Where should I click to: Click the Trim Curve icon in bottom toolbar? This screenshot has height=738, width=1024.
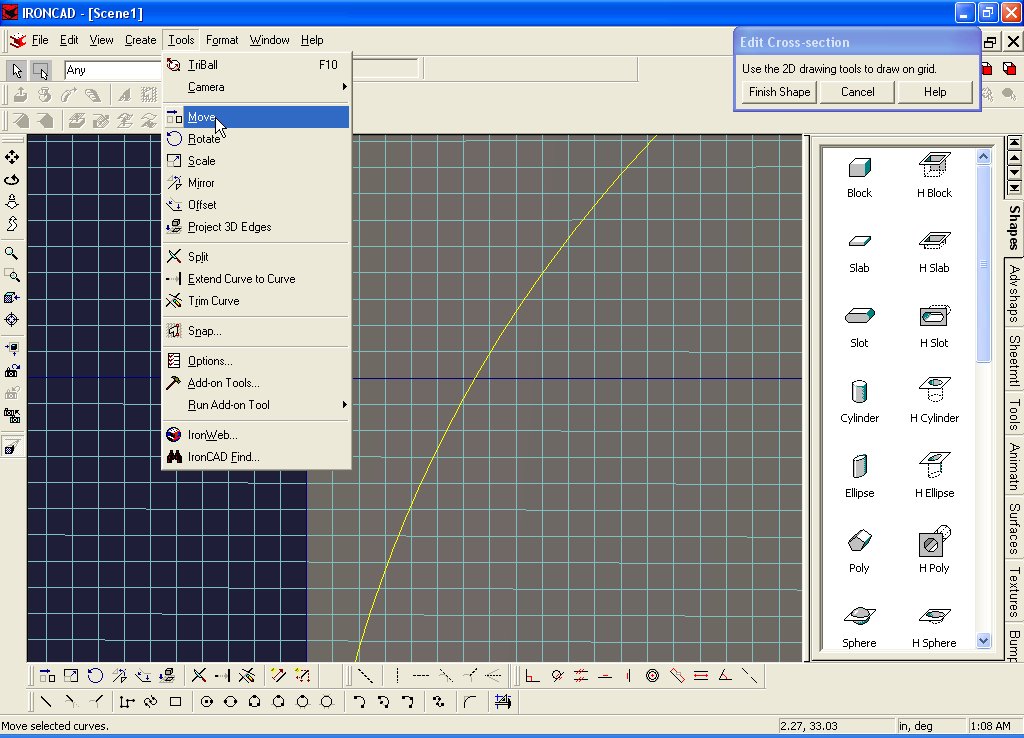[247, 676]
